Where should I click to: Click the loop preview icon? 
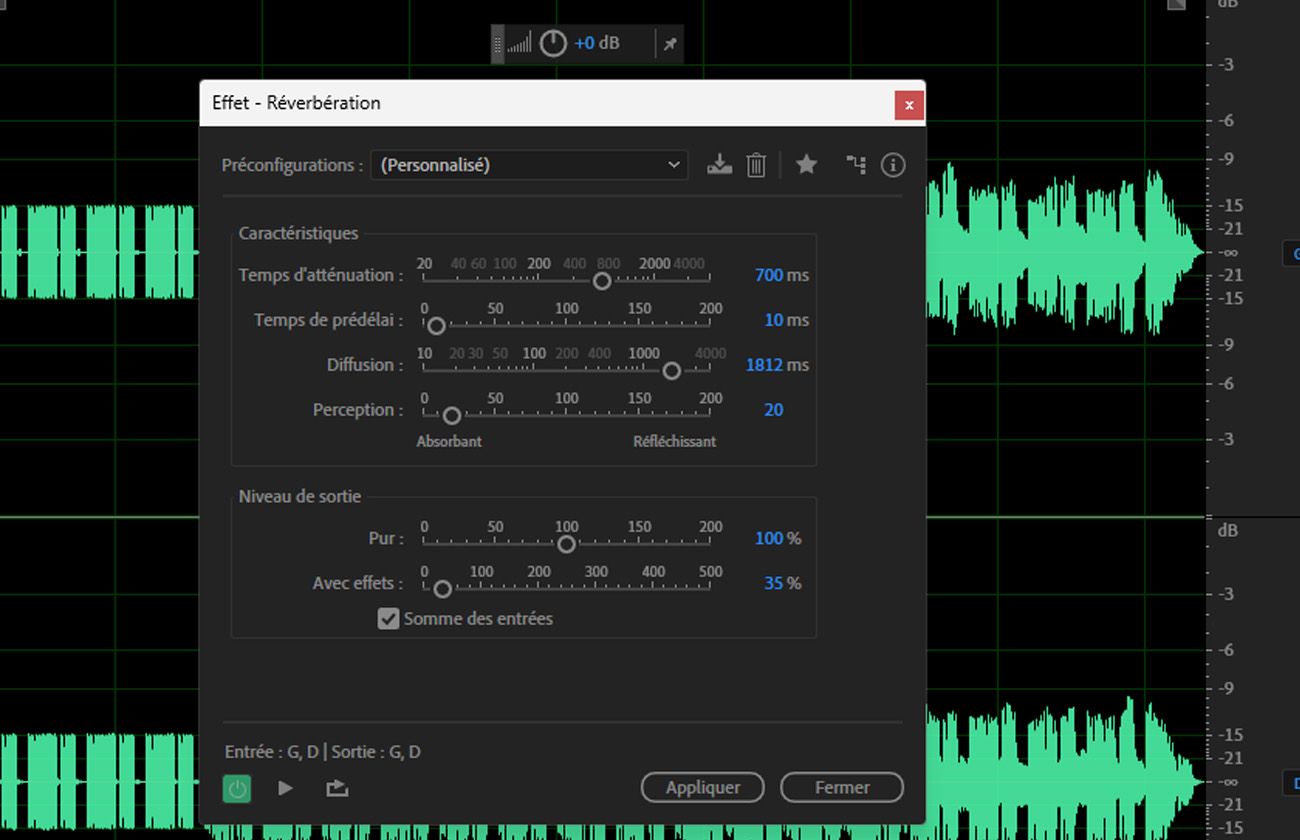(337, 788)
